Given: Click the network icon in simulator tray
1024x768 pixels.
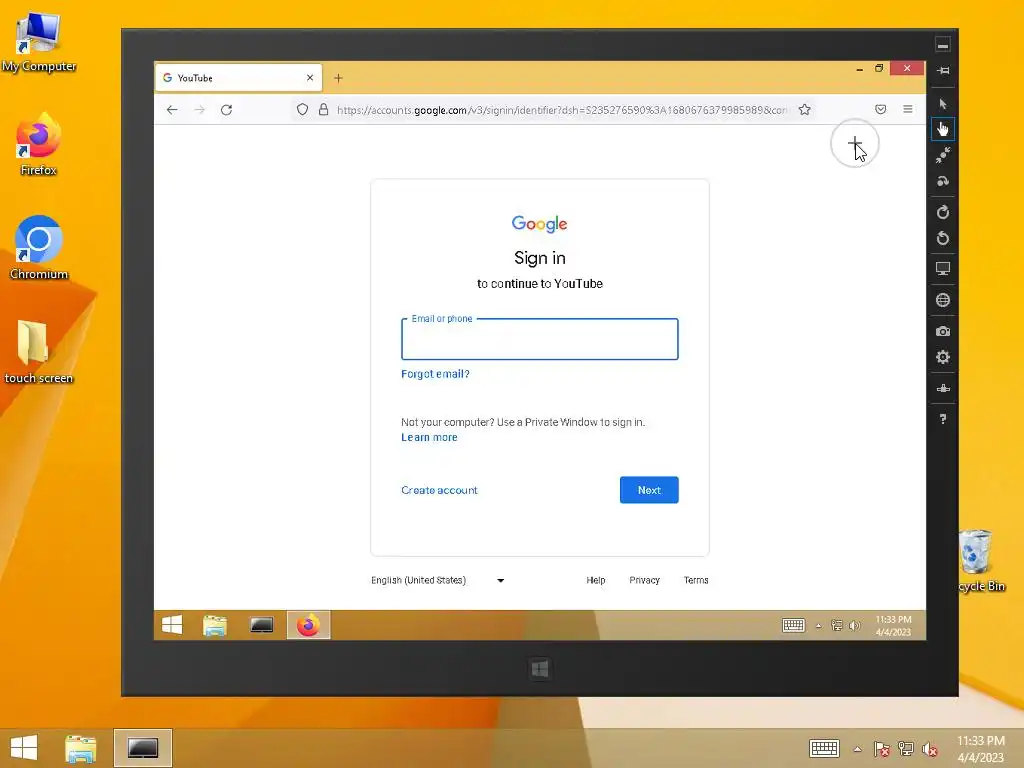Looking at the screenshot, I should [x=837, y=626].
